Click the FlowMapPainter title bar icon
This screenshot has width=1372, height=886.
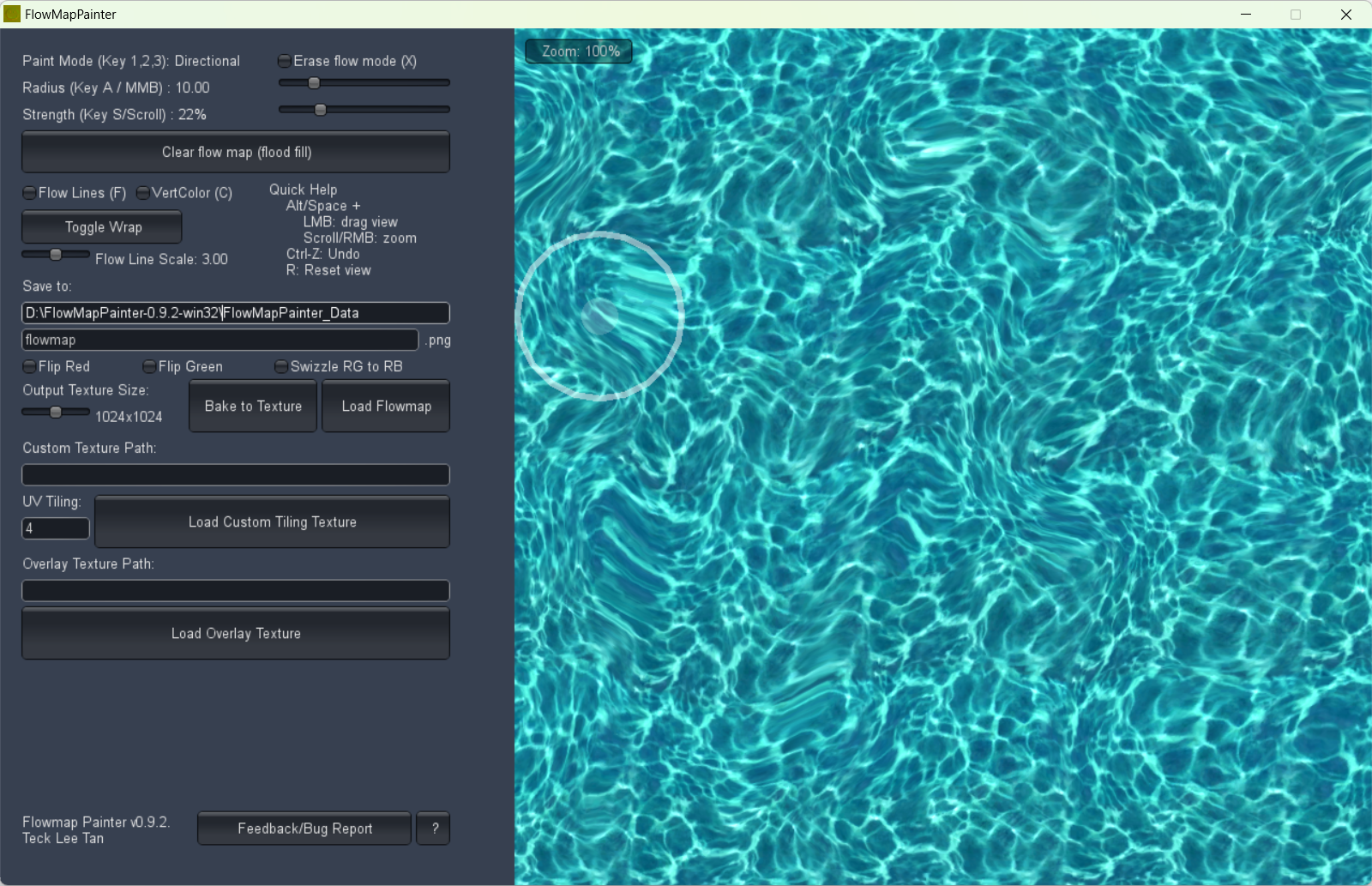pos(12,14)
